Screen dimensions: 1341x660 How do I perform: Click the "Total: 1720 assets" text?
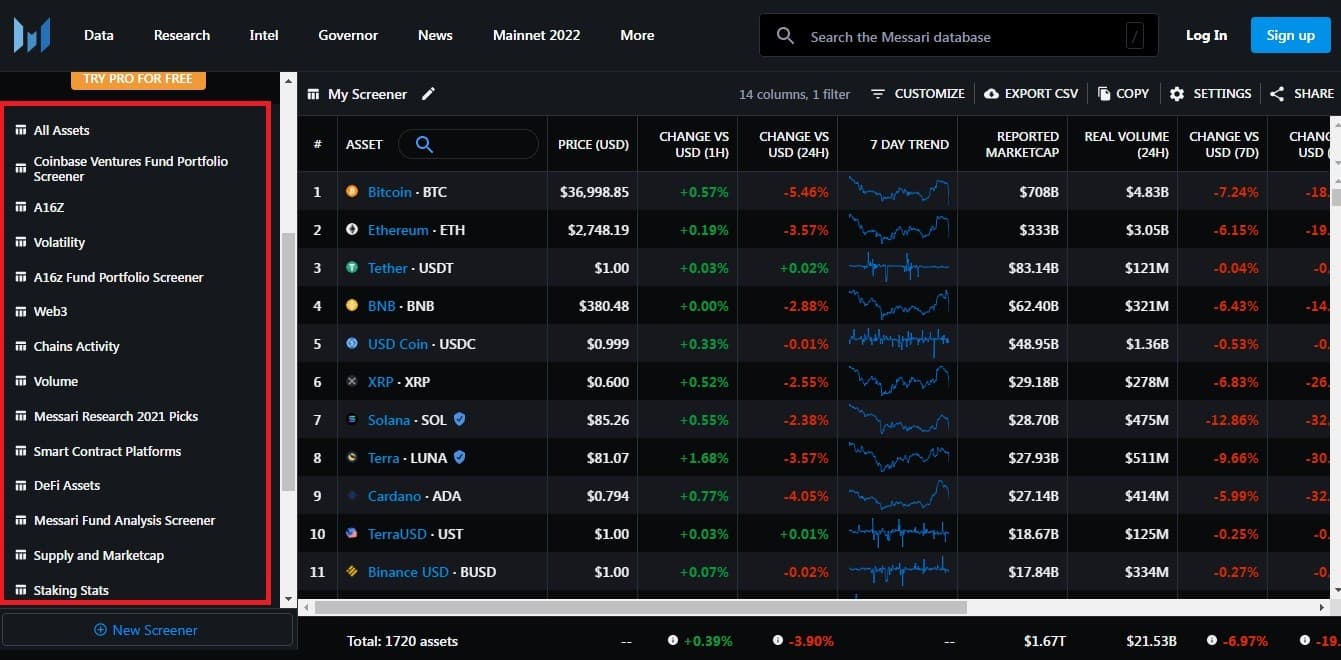pos(402,640)
